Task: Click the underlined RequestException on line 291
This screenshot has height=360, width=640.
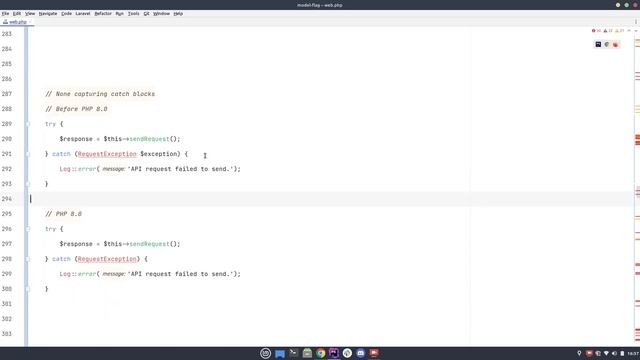Action: [x=107, y=154]
